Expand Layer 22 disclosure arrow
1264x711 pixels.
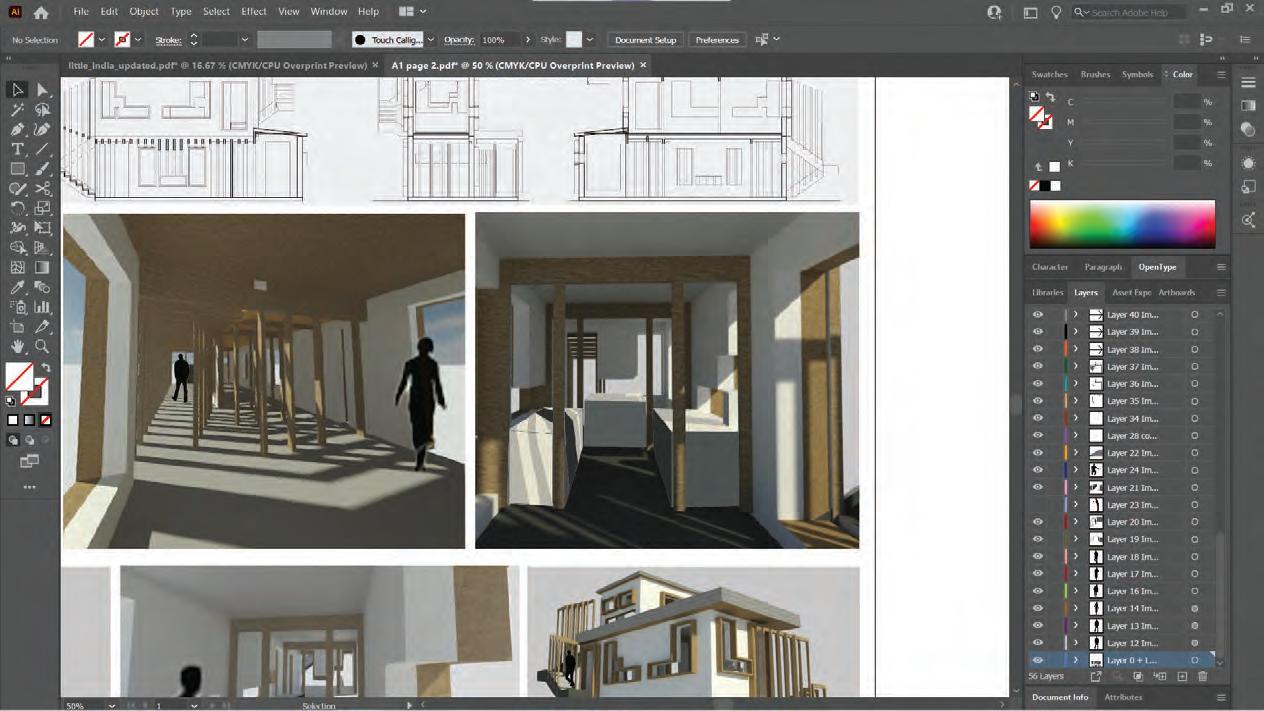coord(1076,453)
